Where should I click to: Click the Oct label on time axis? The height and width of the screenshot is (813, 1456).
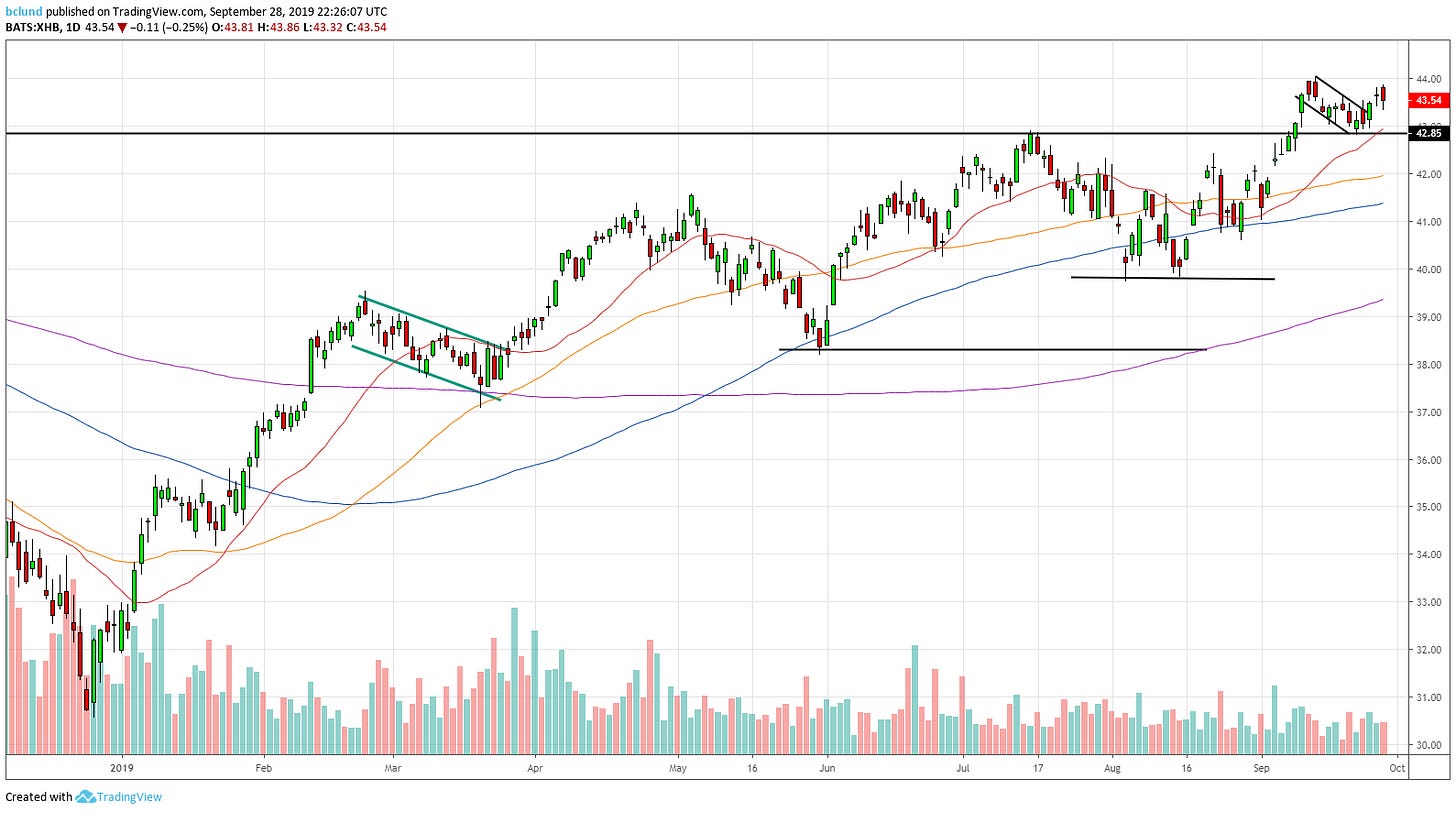click(x=1397, y=769)
